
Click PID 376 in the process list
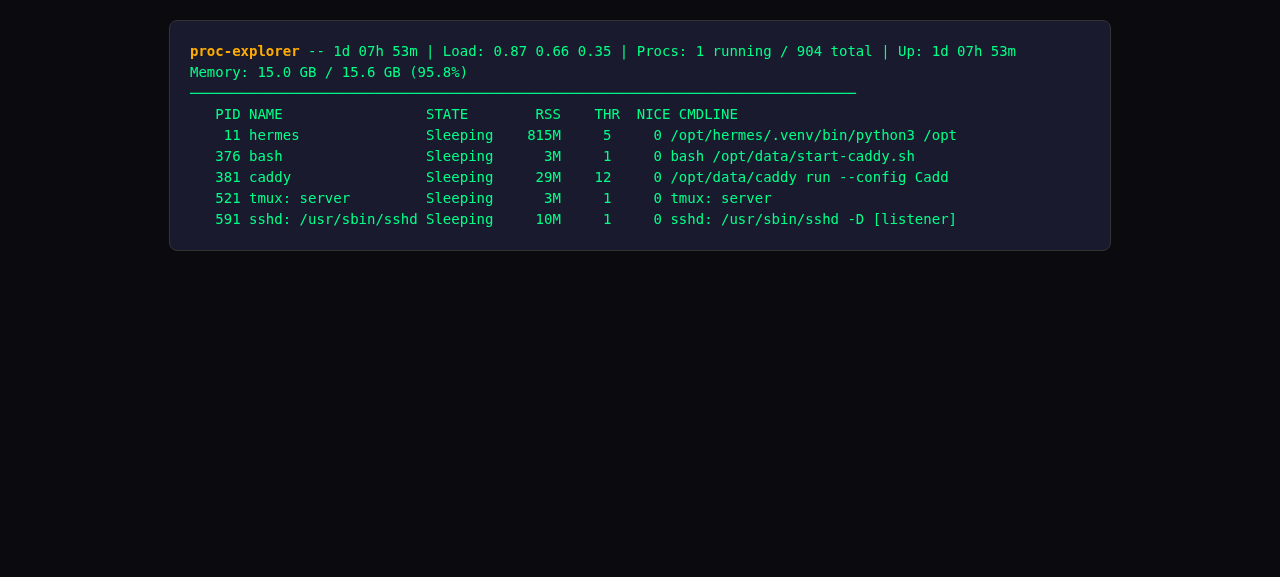(228, 156)
